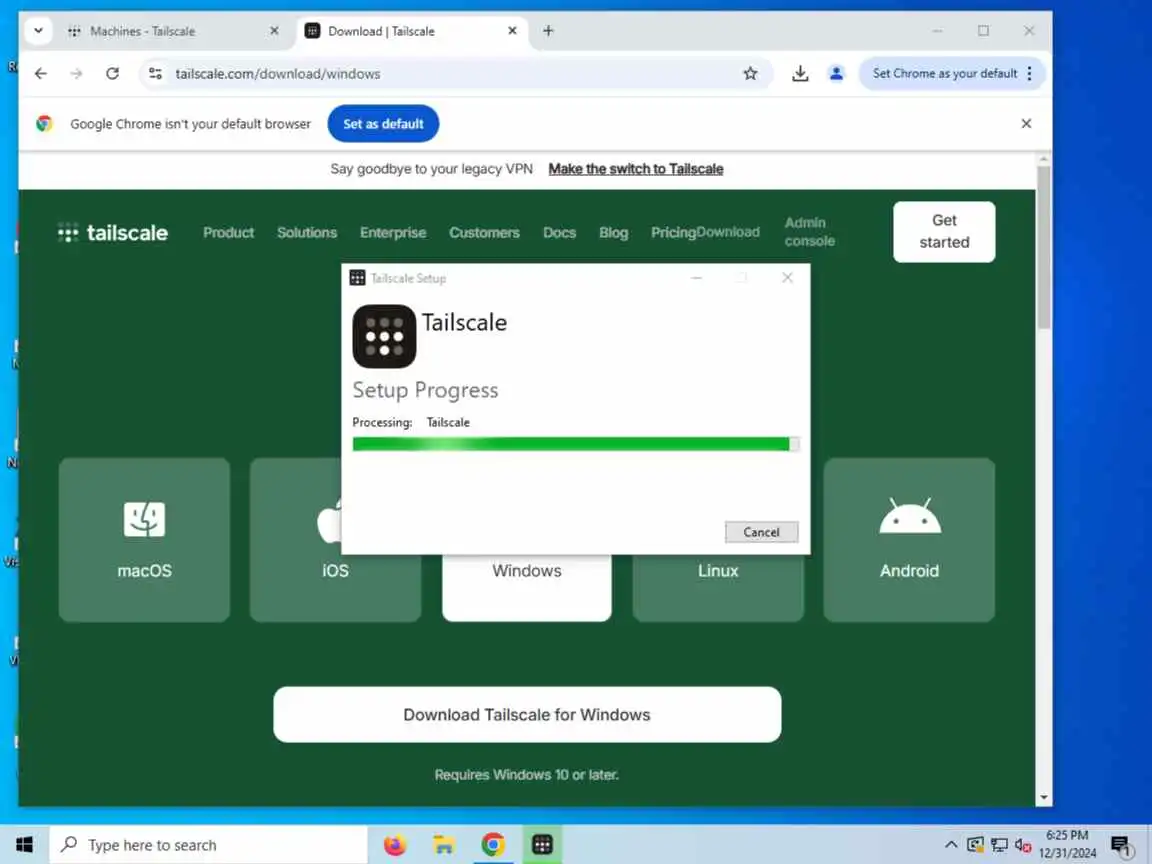Click the forward navigation arrow
The height and width of the screenshot is (864, 1152).
76,73
